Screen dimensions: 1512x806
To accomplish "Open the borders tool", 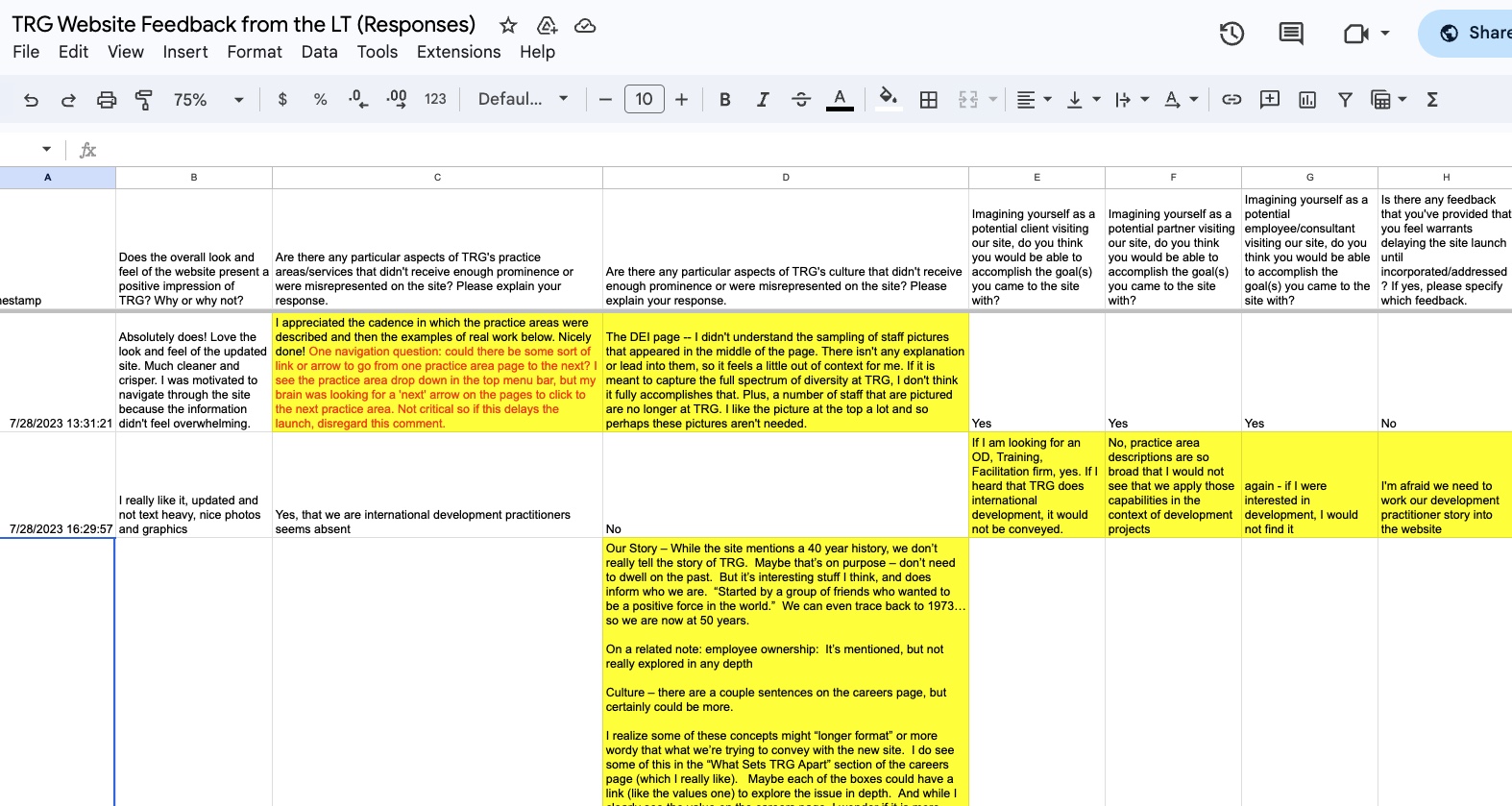I will pos(928,99).
